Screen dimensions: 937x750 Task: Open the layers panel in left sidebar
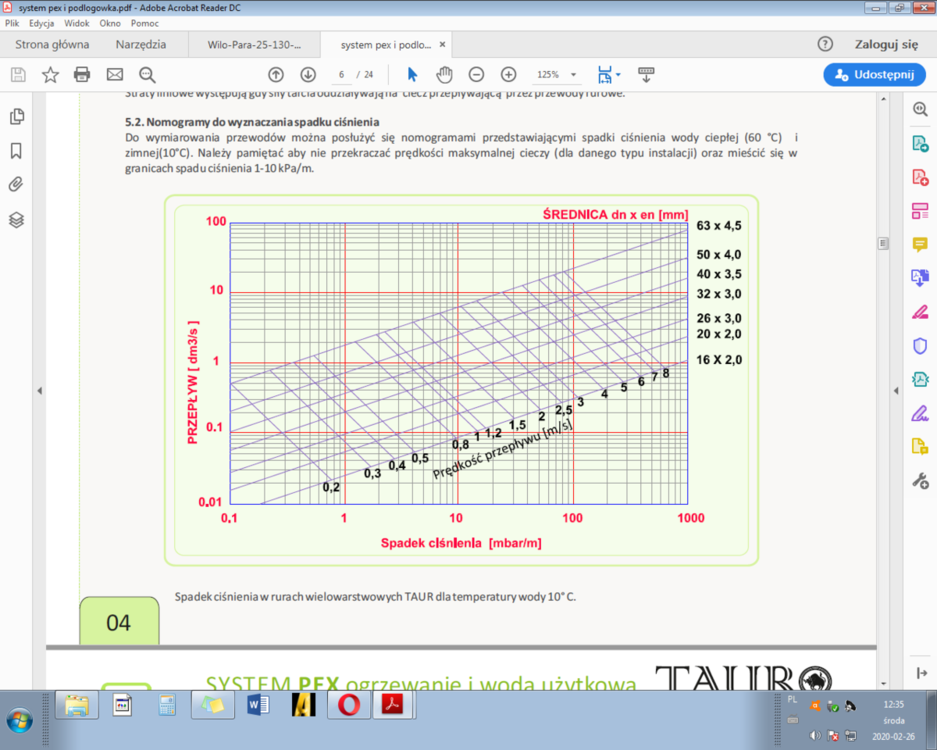point(16,220)
